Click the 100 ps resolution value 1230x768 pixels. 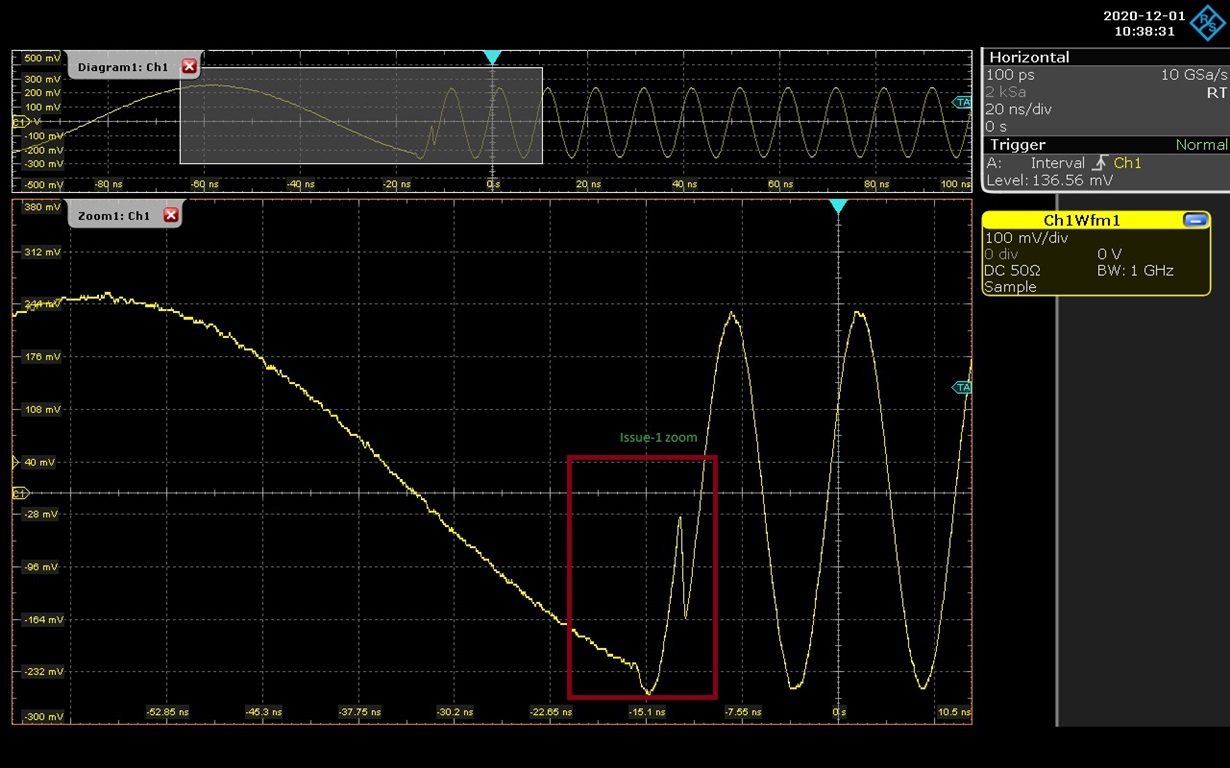pyautogui.click(x=1010, y=75)
